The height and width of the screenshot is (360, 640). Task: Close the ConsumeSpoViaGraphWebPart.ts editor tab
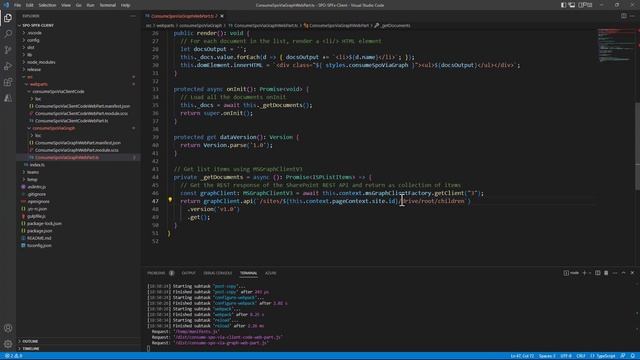point(222,16)
